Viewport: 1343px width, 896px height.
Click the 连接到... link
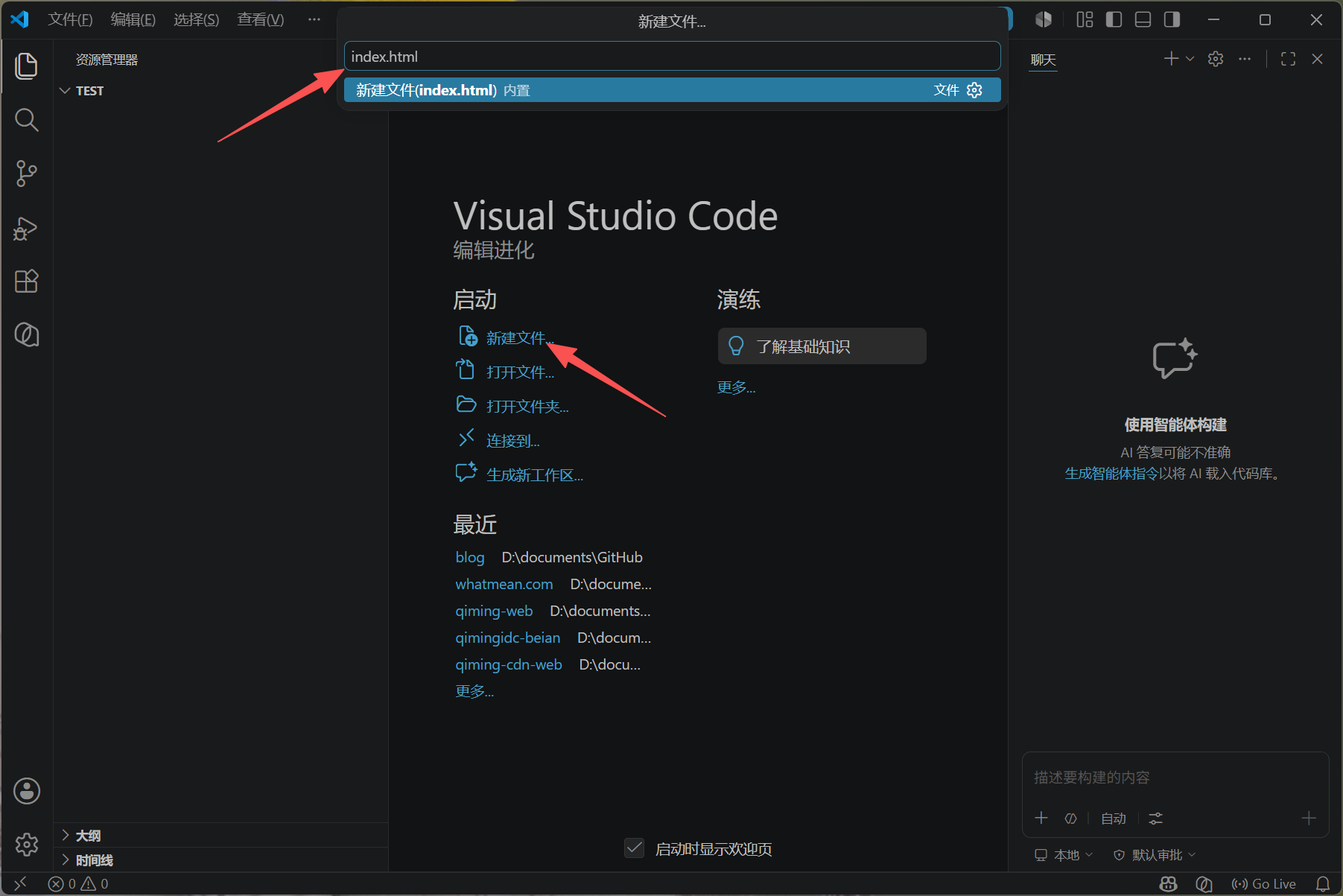(x=512, y=441)
